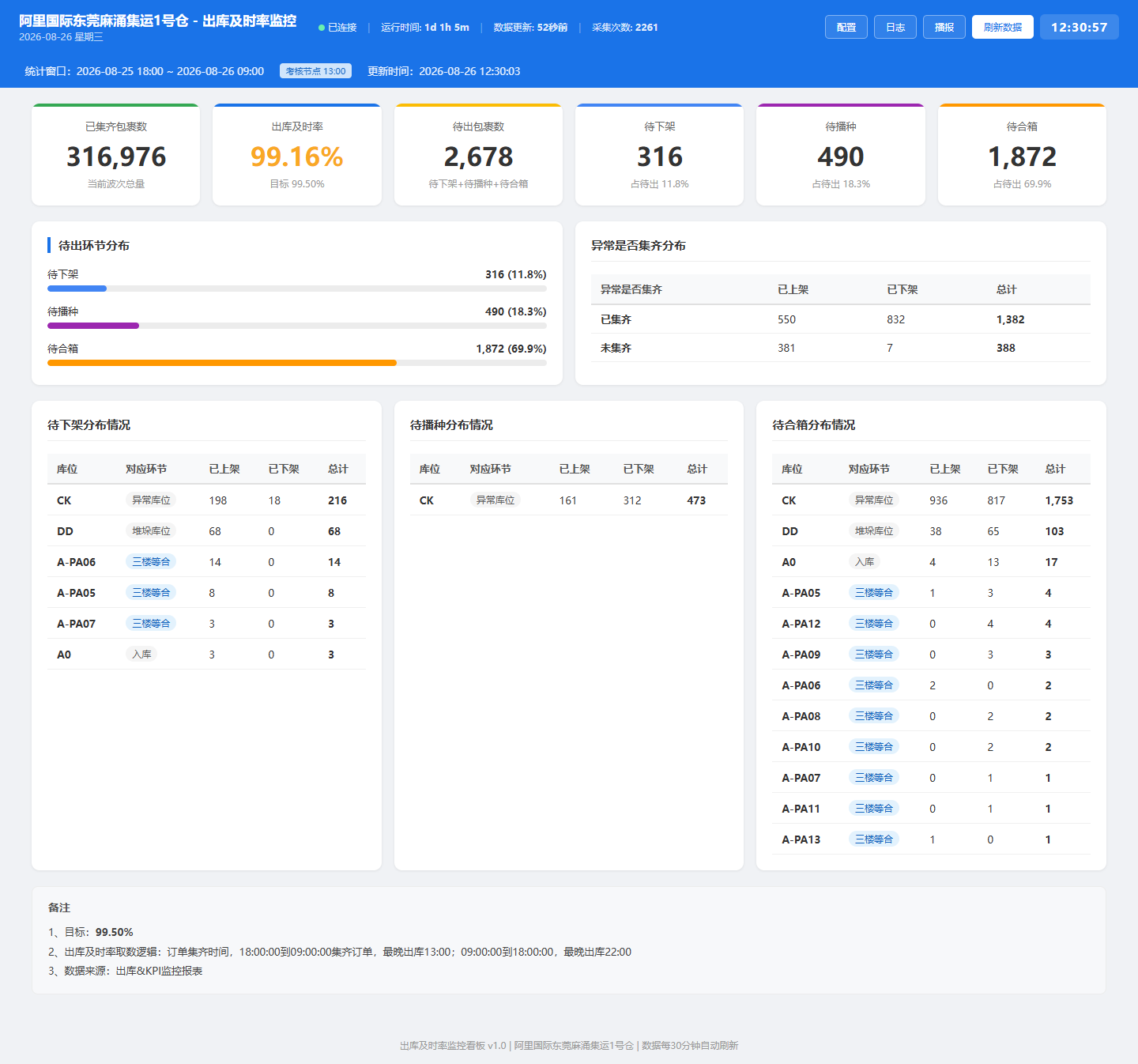Viewport: 1138px width, 1064px height.
Task: Open the 日志 log button
Action: 895,27
